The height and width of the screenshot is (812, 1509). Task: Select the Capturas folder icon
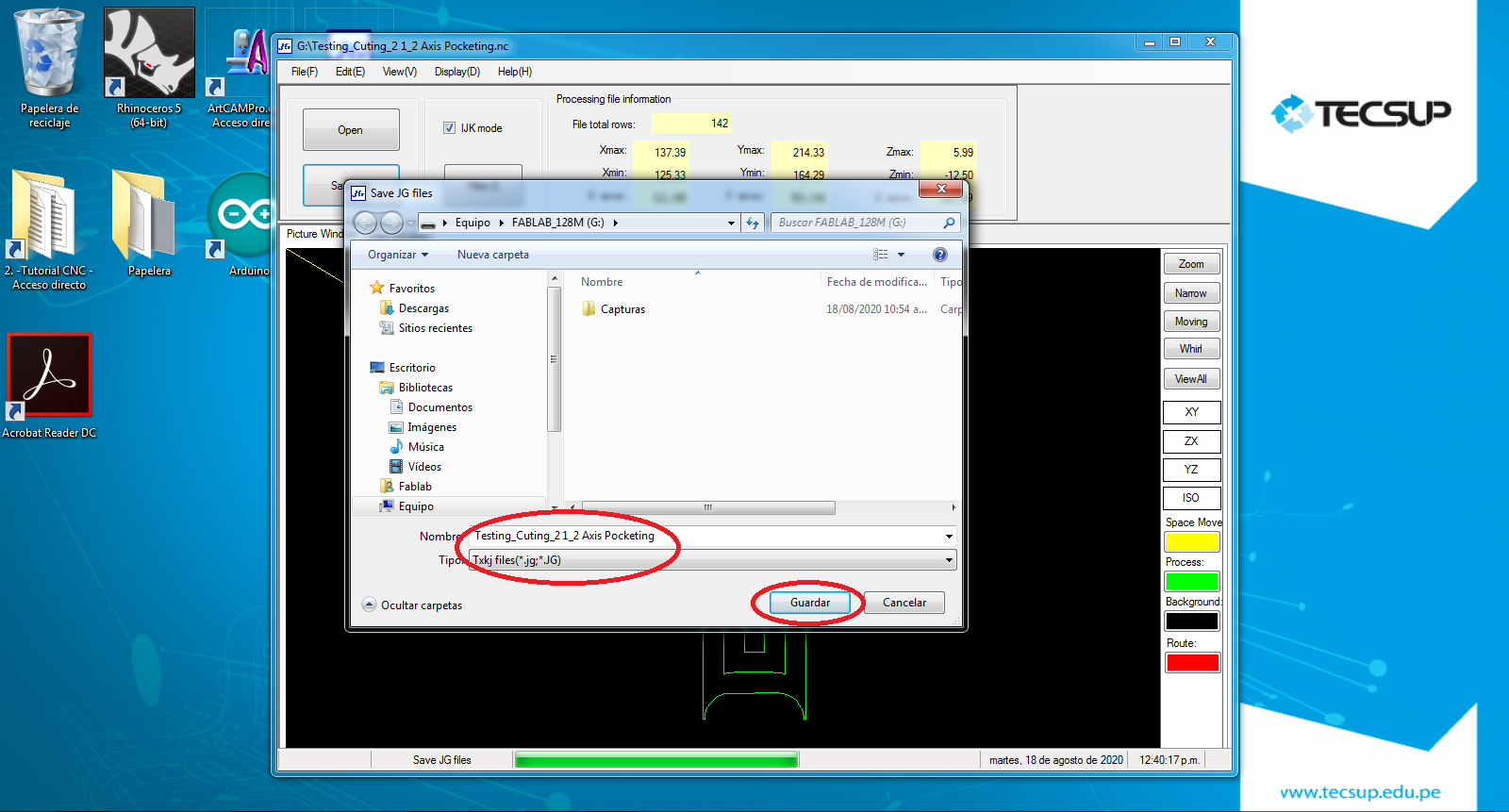click(589, 309)
